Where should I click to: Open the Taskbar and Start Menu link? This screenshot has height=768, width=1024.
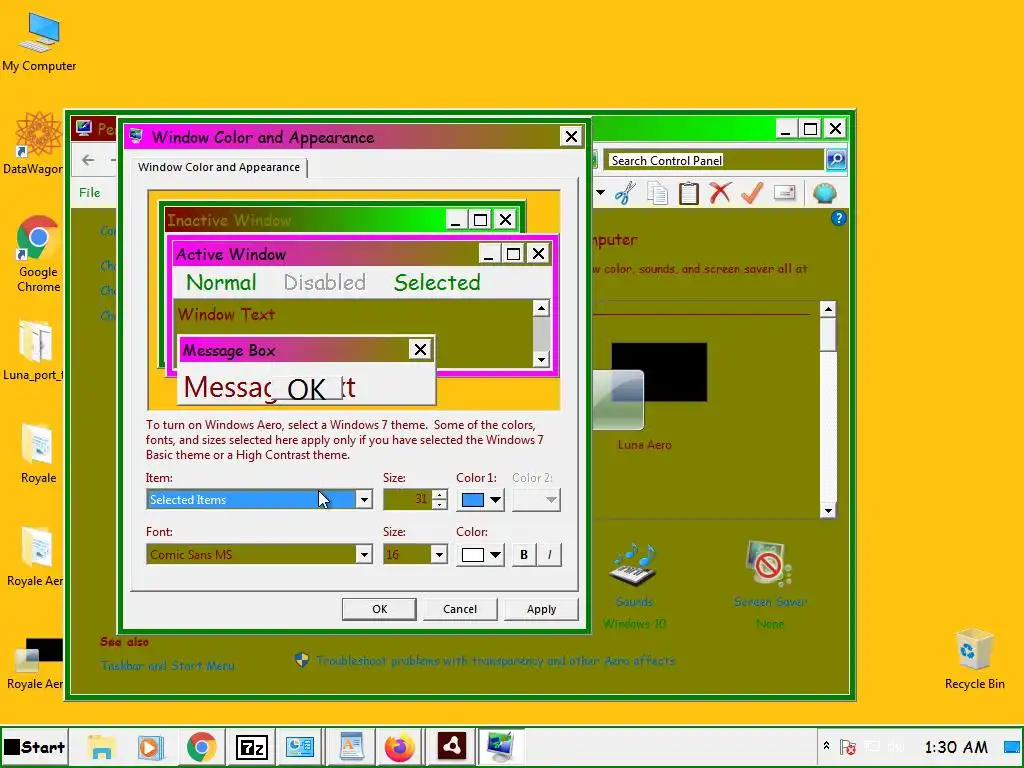point(167,665)
